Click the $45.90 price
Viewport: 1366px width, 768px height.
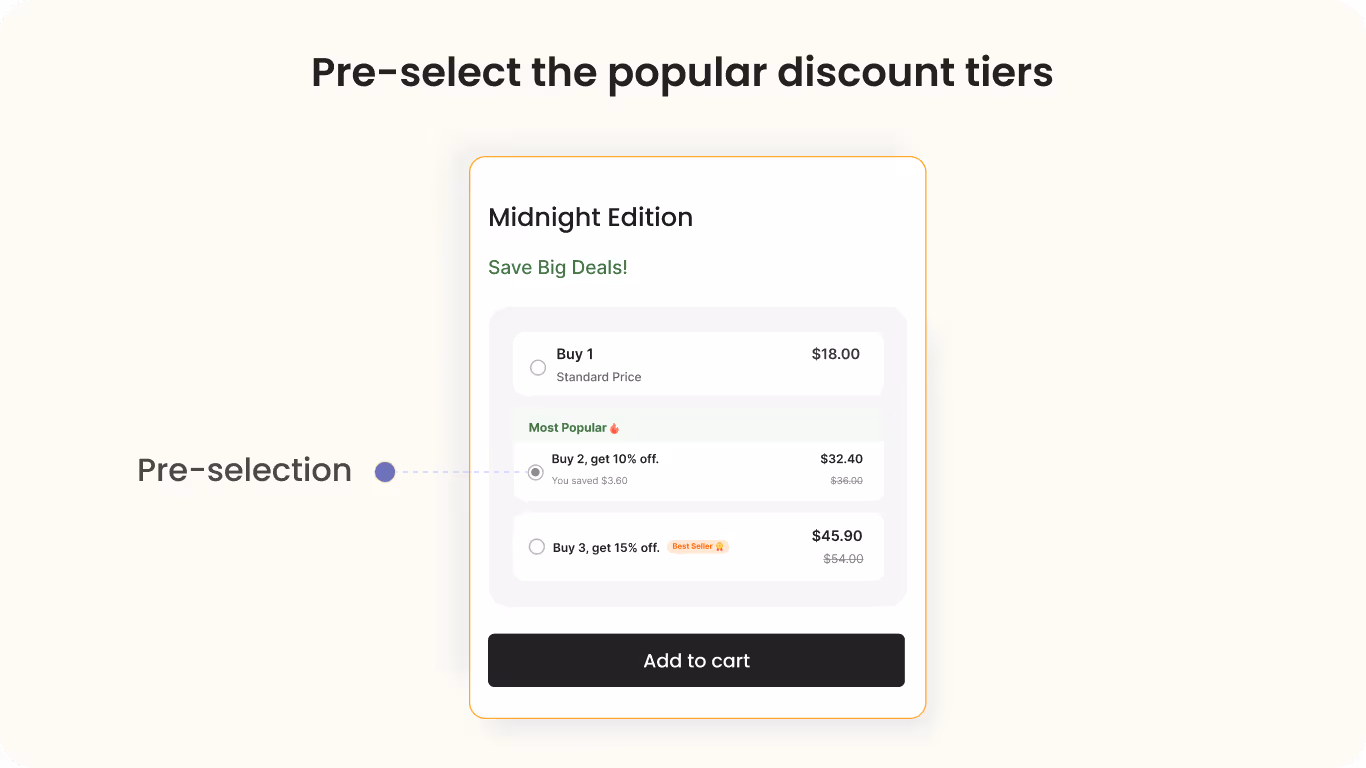click(837, 536)
